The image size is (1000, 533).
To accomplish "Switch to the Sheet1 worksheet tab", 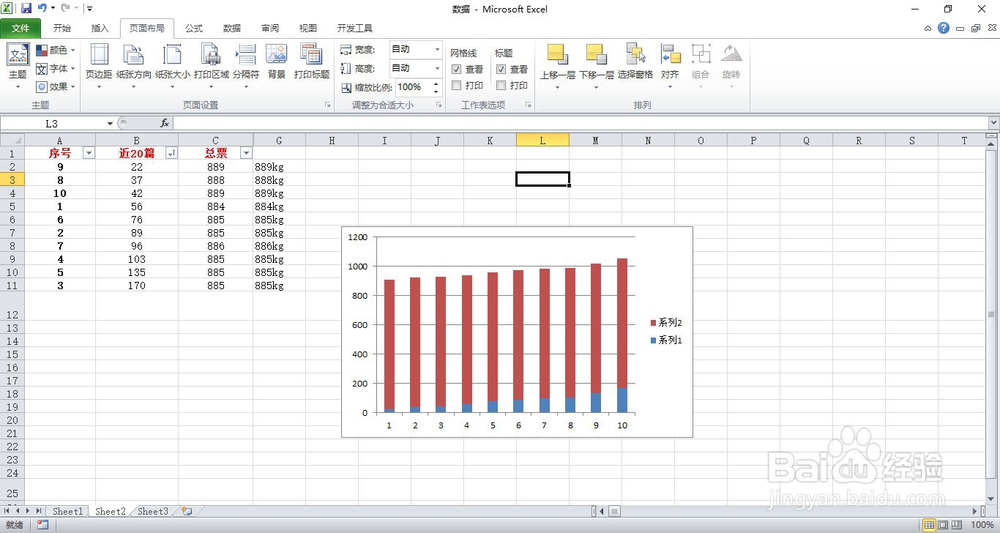I will point(67,511).
